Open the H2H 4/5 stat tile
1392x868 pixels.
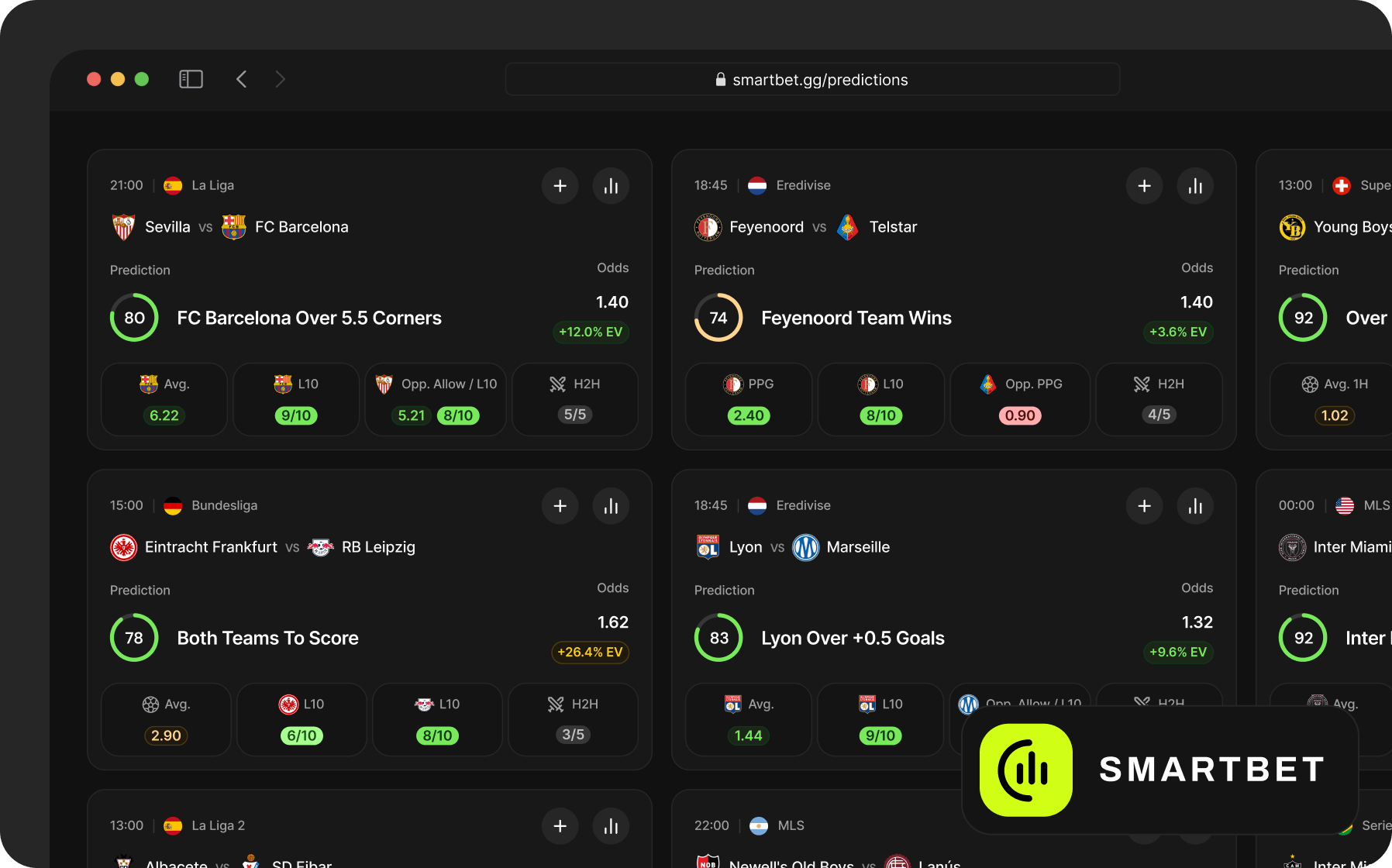click(x=1159, y=400)
